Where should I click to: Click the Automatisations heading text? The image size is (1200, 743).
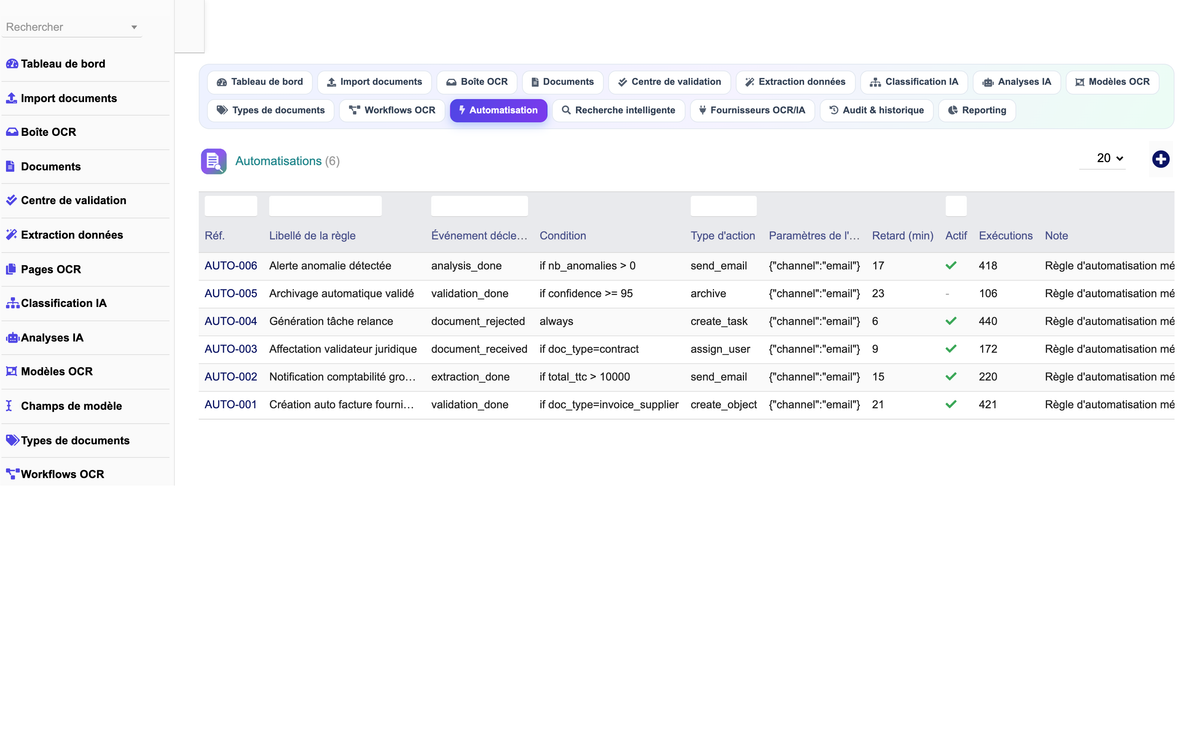pos(278,161)
